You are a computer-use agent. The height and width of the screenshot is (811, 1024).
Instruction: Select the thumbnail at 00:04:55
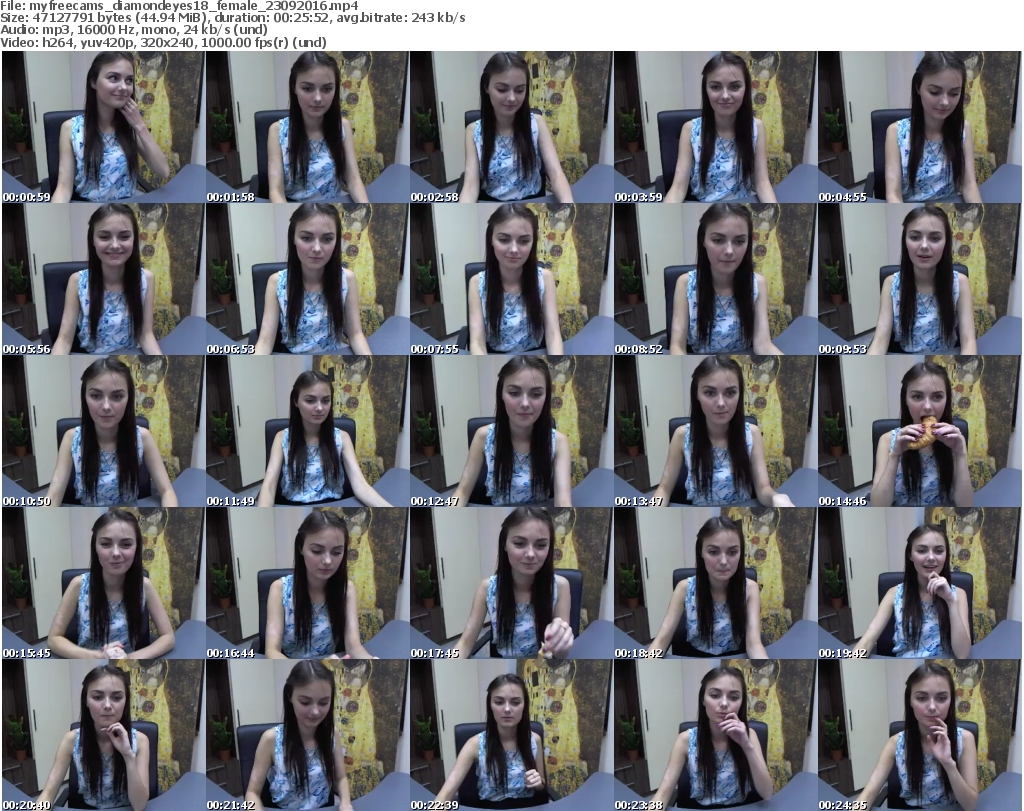click(919, 127)
